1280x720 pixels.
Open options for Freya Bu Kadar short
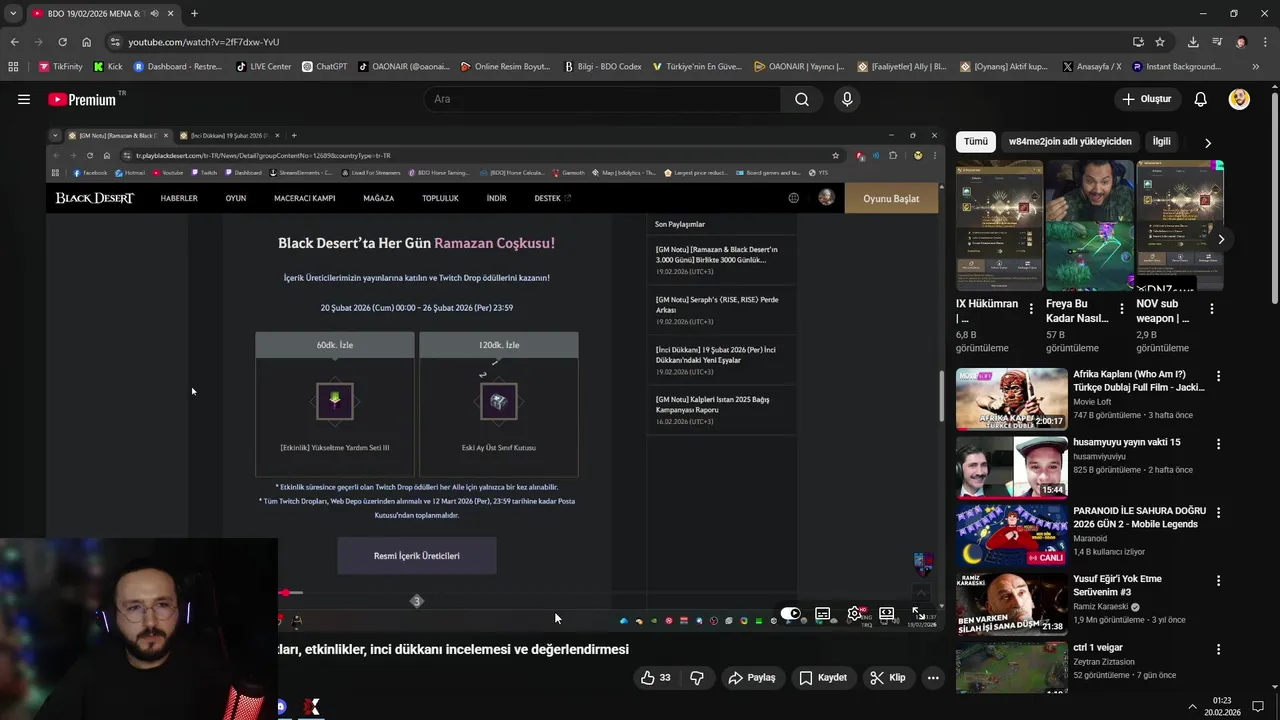pos(1122,310)
